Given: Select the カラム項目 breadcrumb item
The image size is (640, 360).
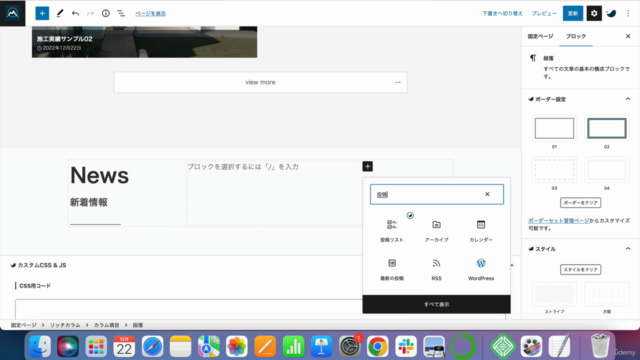Looking at the screenshot, I should [x=107, y=325].
